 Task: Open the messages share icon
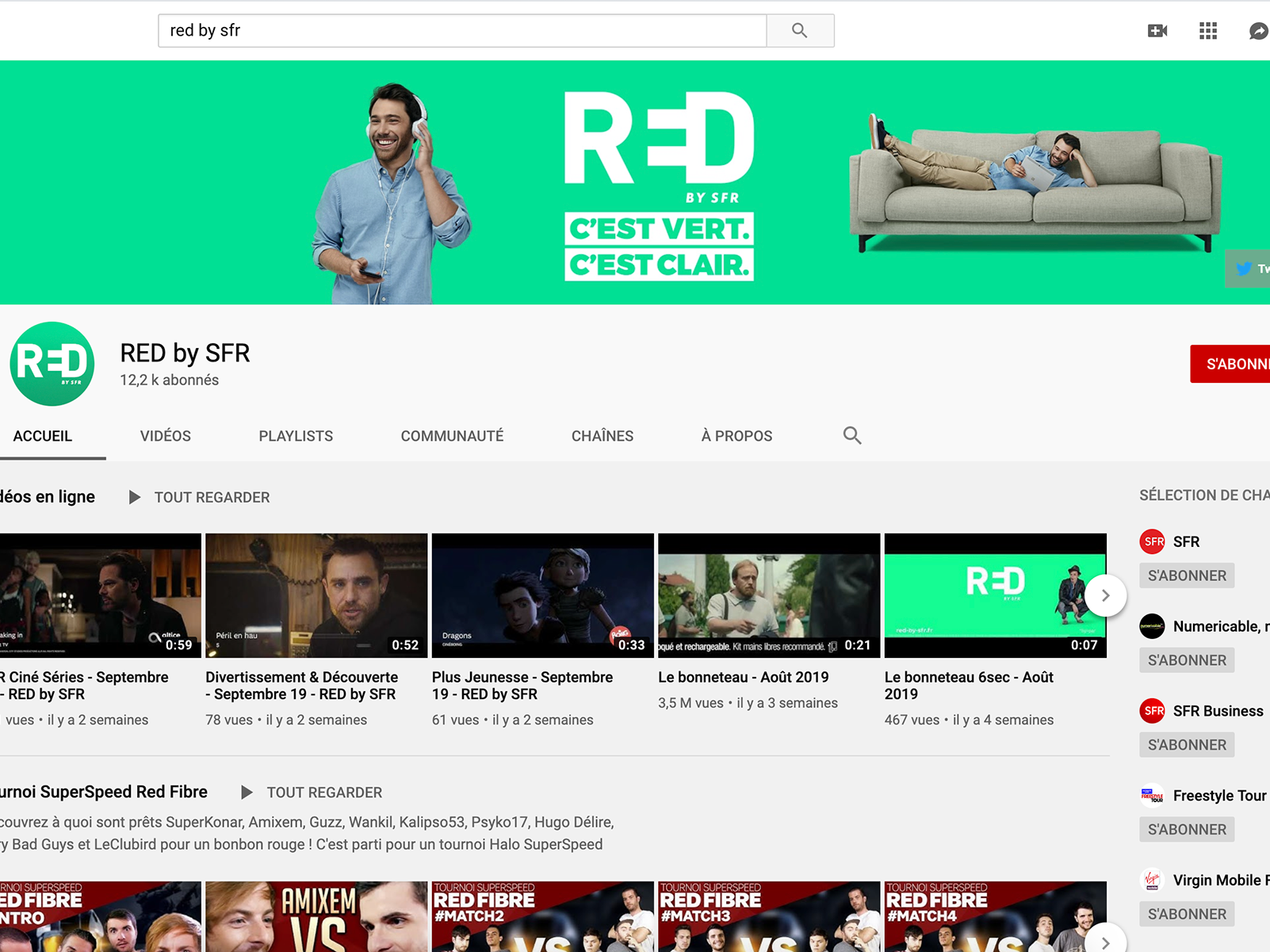coord(1259,31)
